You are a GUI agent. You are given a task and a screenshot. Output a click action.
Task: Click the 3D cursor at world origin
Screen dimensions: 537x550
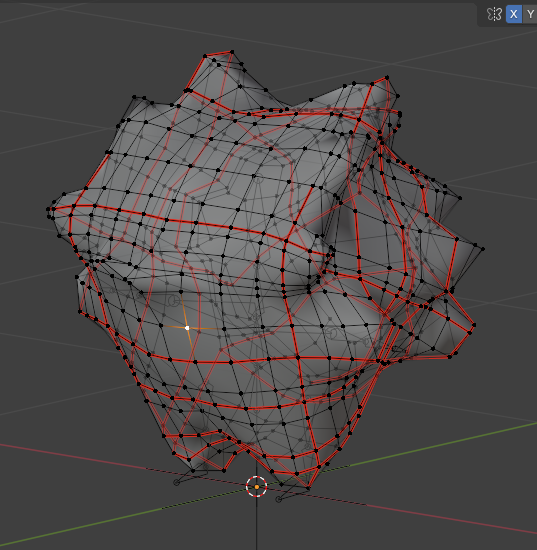pyautogui.click(x=256, y=487)
